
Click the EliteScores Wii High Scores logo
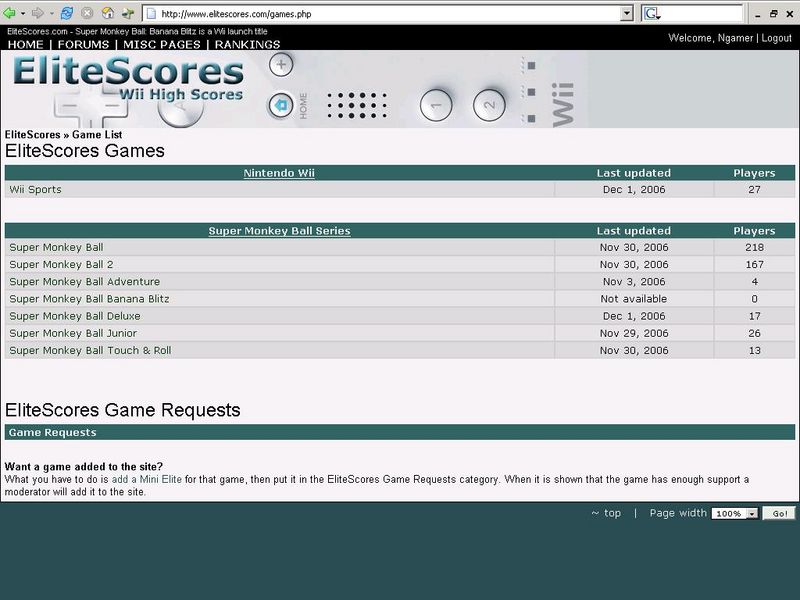point(128,79)
